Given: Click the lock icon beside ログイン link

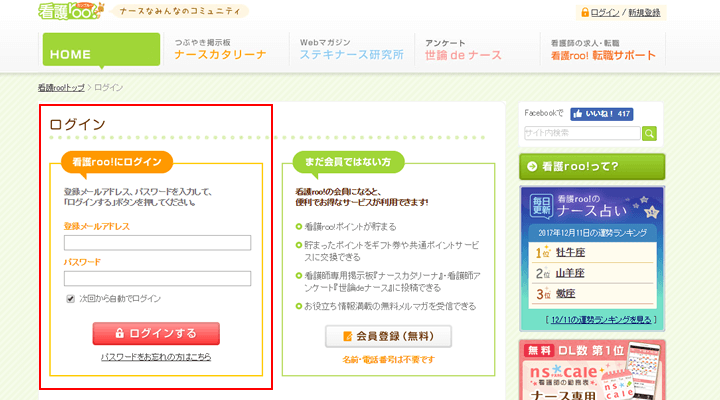Looking at the screenshot, I should coord(585,12).
